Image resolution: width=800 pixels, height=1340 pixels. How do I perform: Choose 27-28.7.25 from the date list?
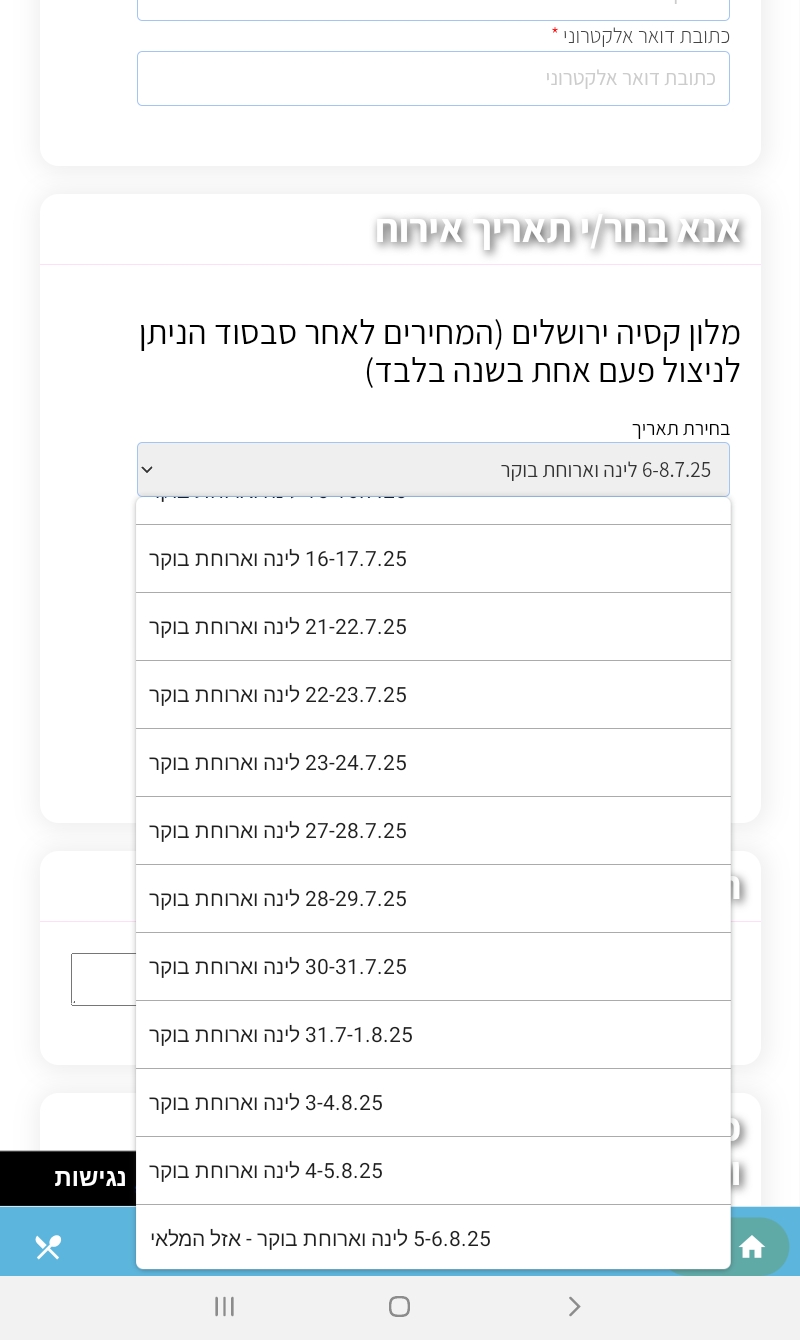pos(433,830)
